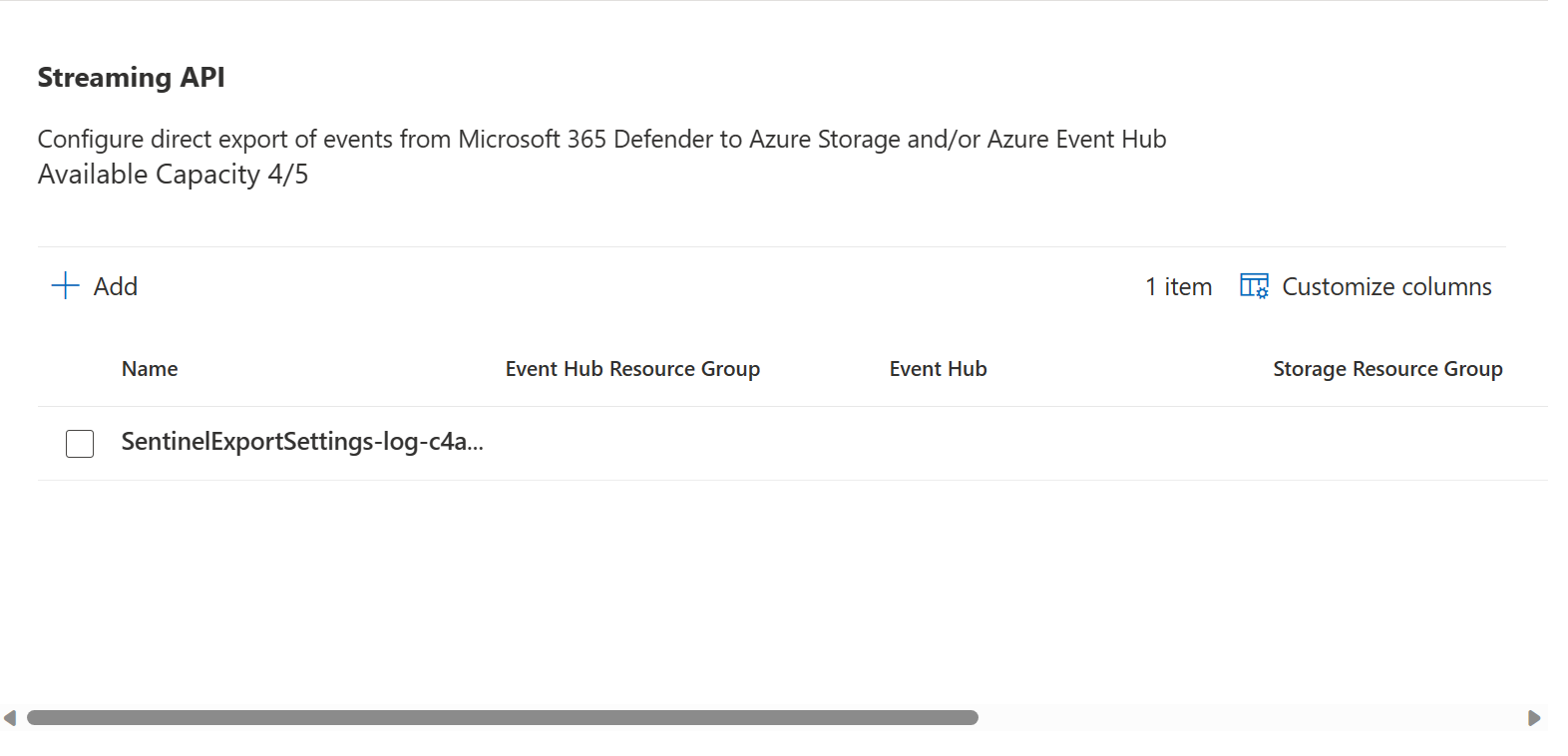Click the Customize columns table-gear icon

tap(1254, 286)
